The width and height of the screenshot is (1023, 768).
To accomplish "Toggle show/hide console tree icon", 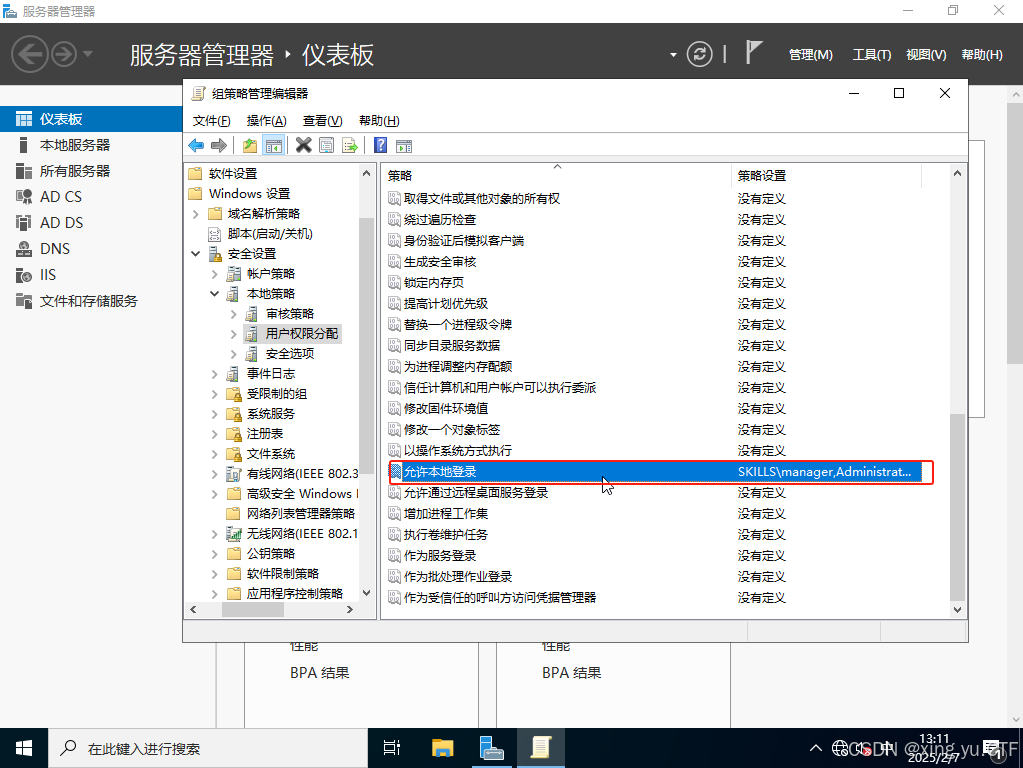I will coord(273,146).
